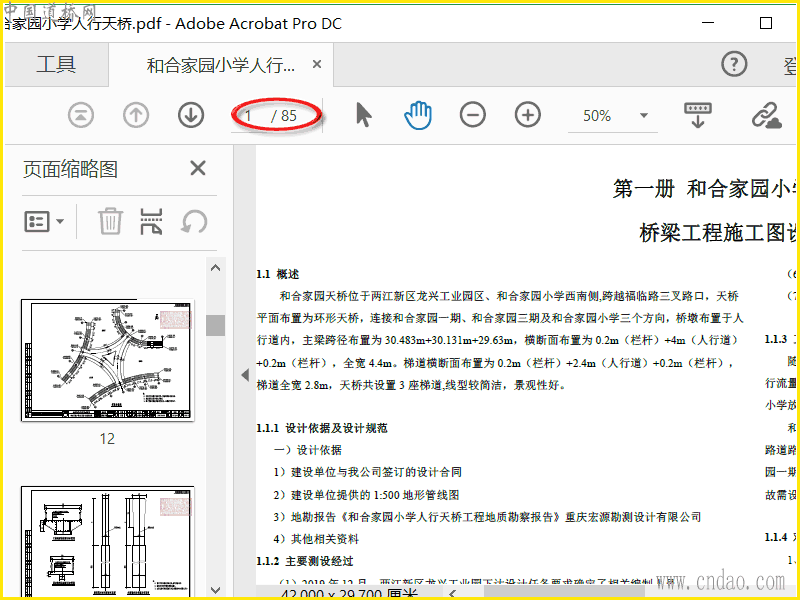800x600 pixels.
Task: Delete selected pages trash icon
Action: (110, 221)
